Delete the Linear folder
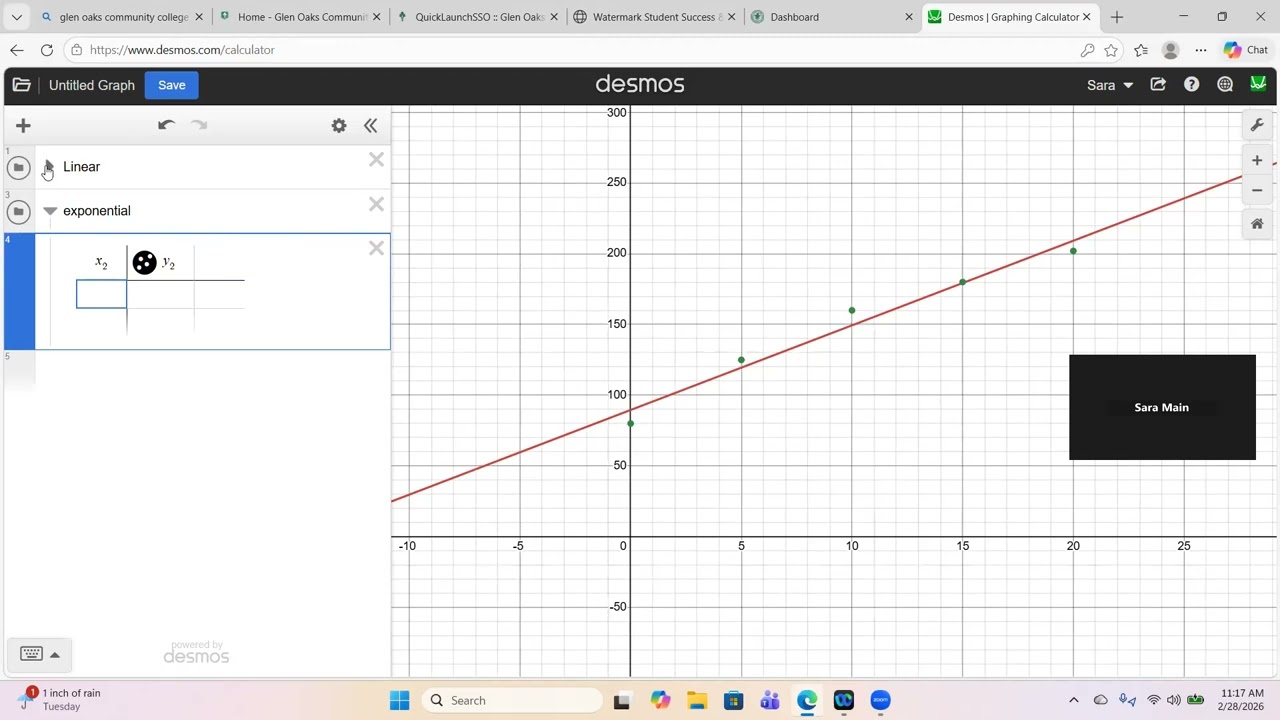 [x=376, y=160]
